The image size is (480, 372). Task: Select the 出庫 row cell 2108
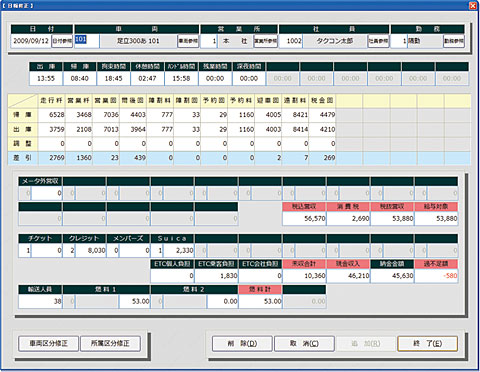pyautogui.click(x=79, y=129)
